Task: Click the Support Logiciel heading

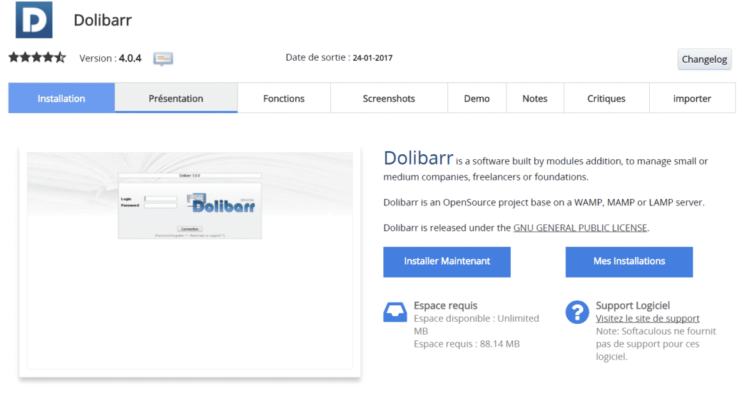Action: [632, 305]
